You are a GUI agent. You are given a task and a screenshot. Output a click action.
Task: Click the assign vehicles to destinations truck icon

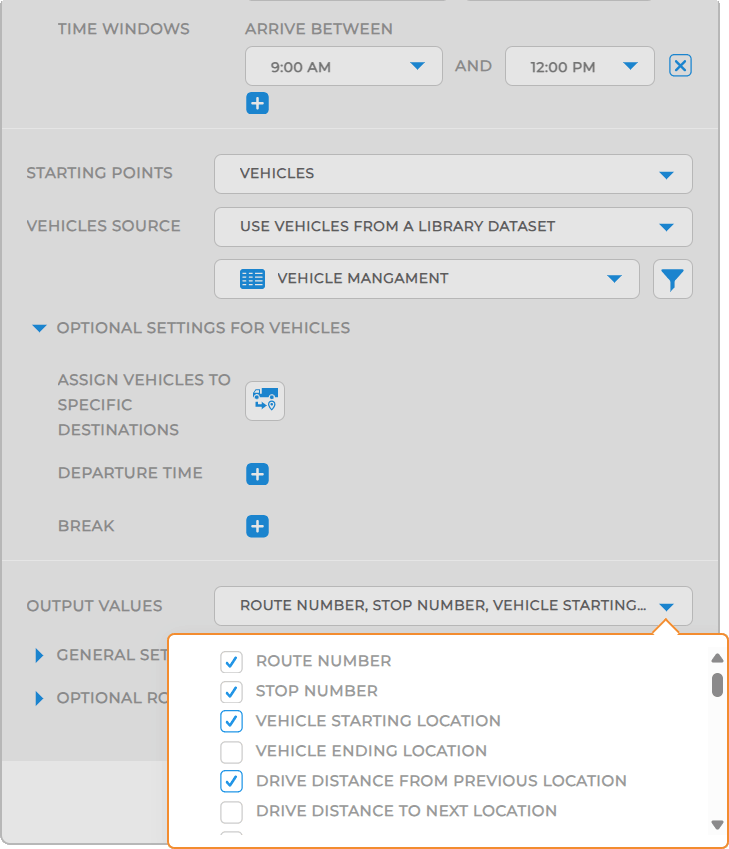(265, 401)
